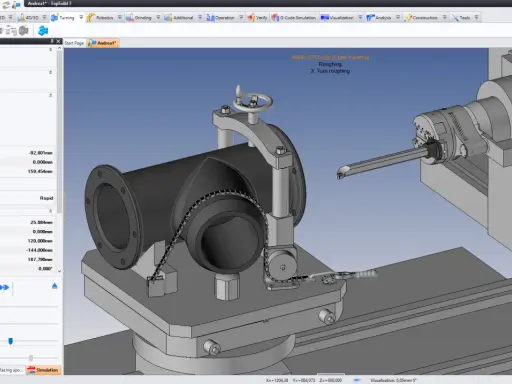Screen dimensions: 512x384
Task: Select the Simulation bottom panel tab
Action: (43, 370)
